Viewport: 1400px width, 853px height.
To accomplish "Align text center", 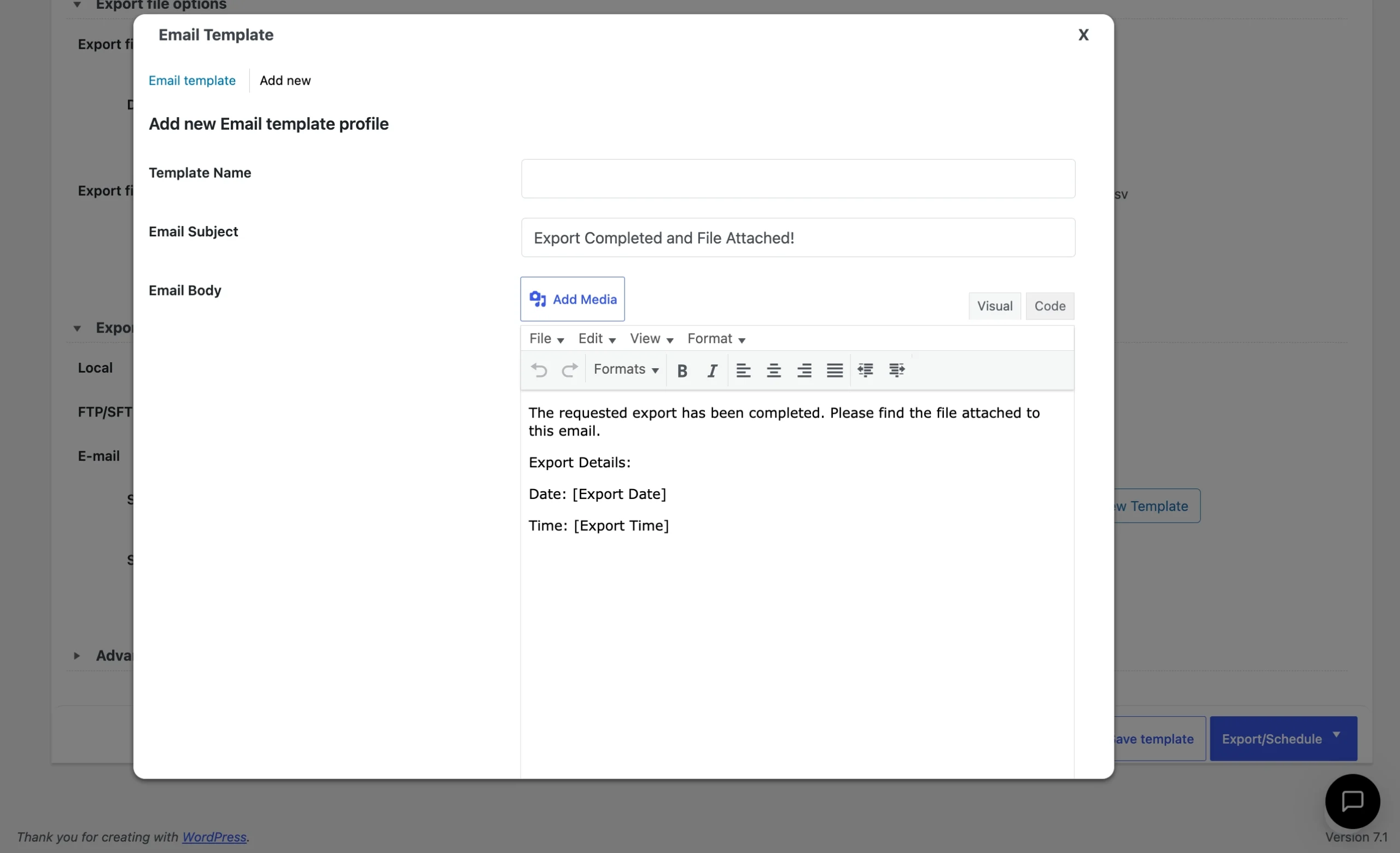I will point(773,370).
